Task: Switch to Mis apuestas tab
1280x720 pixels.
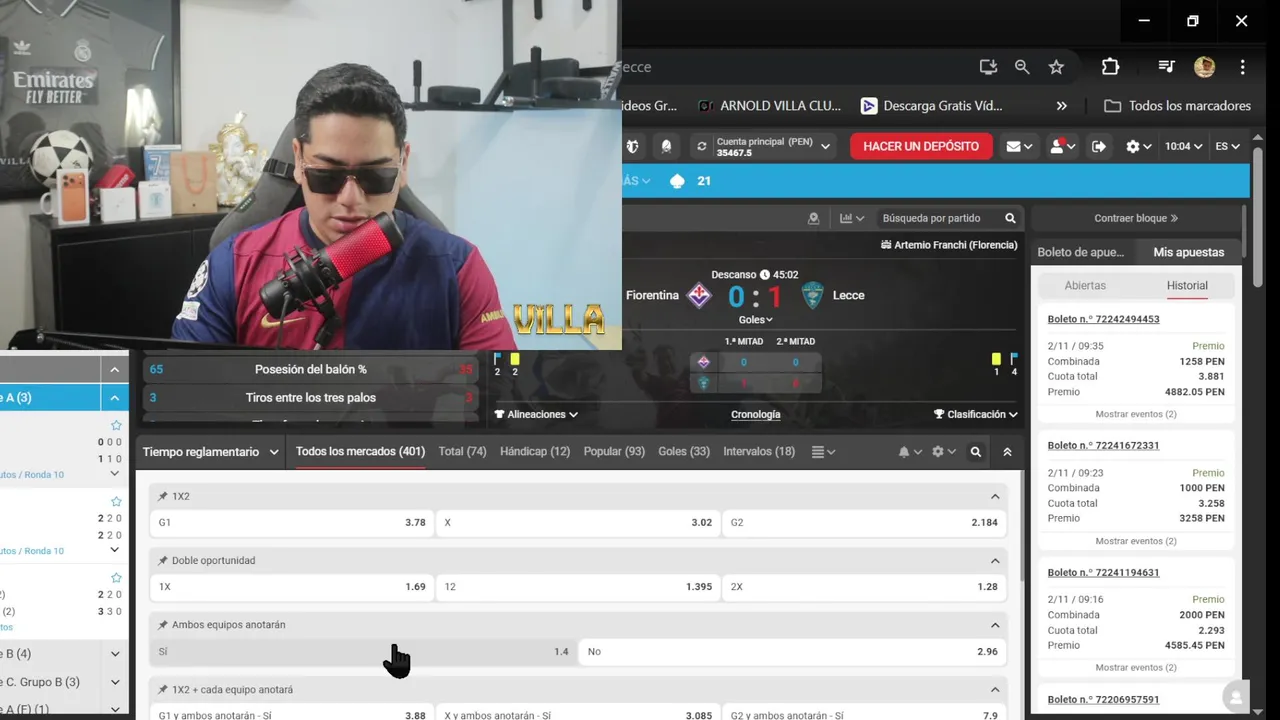Action: point(1188,252)
